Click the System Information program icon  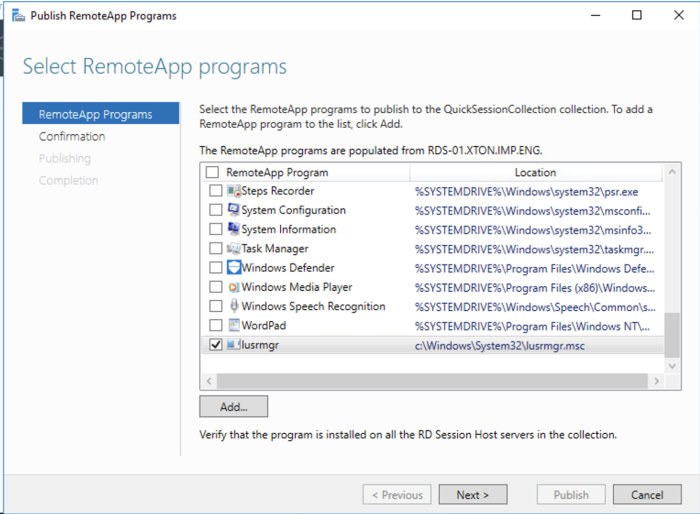[x=233, y=229]
